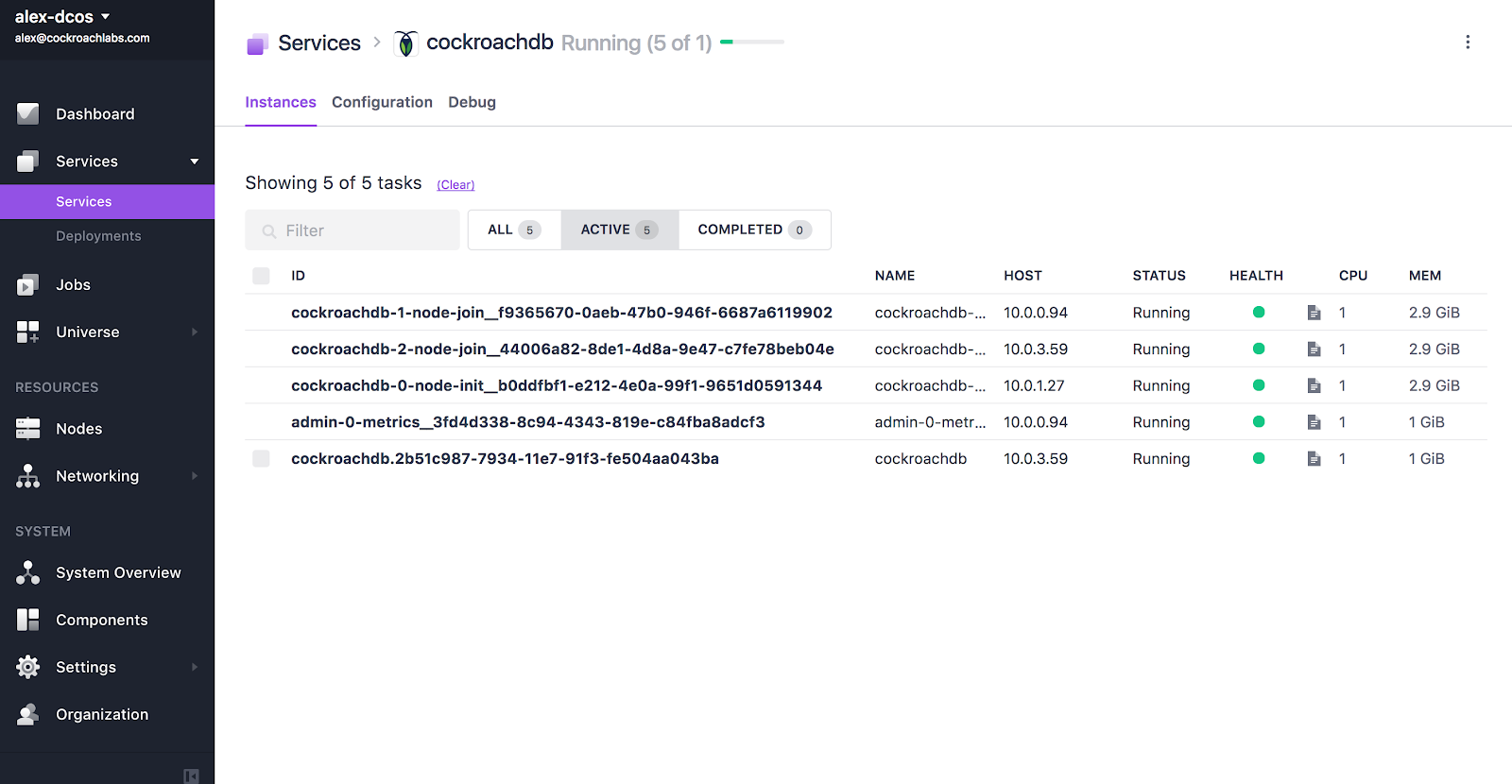
Task: Open task cockroachdb-1-node-join__f9365670 link
Action: point(561,313)
